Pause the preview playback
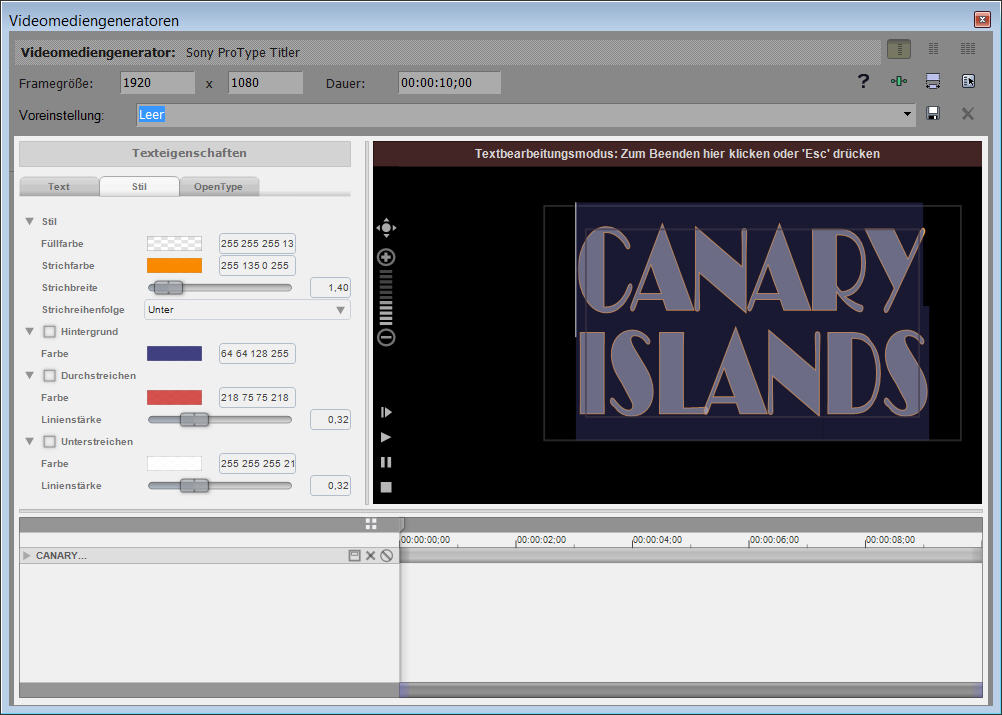The width and height of the screenshot is (1002, 715). pos(386,462)
